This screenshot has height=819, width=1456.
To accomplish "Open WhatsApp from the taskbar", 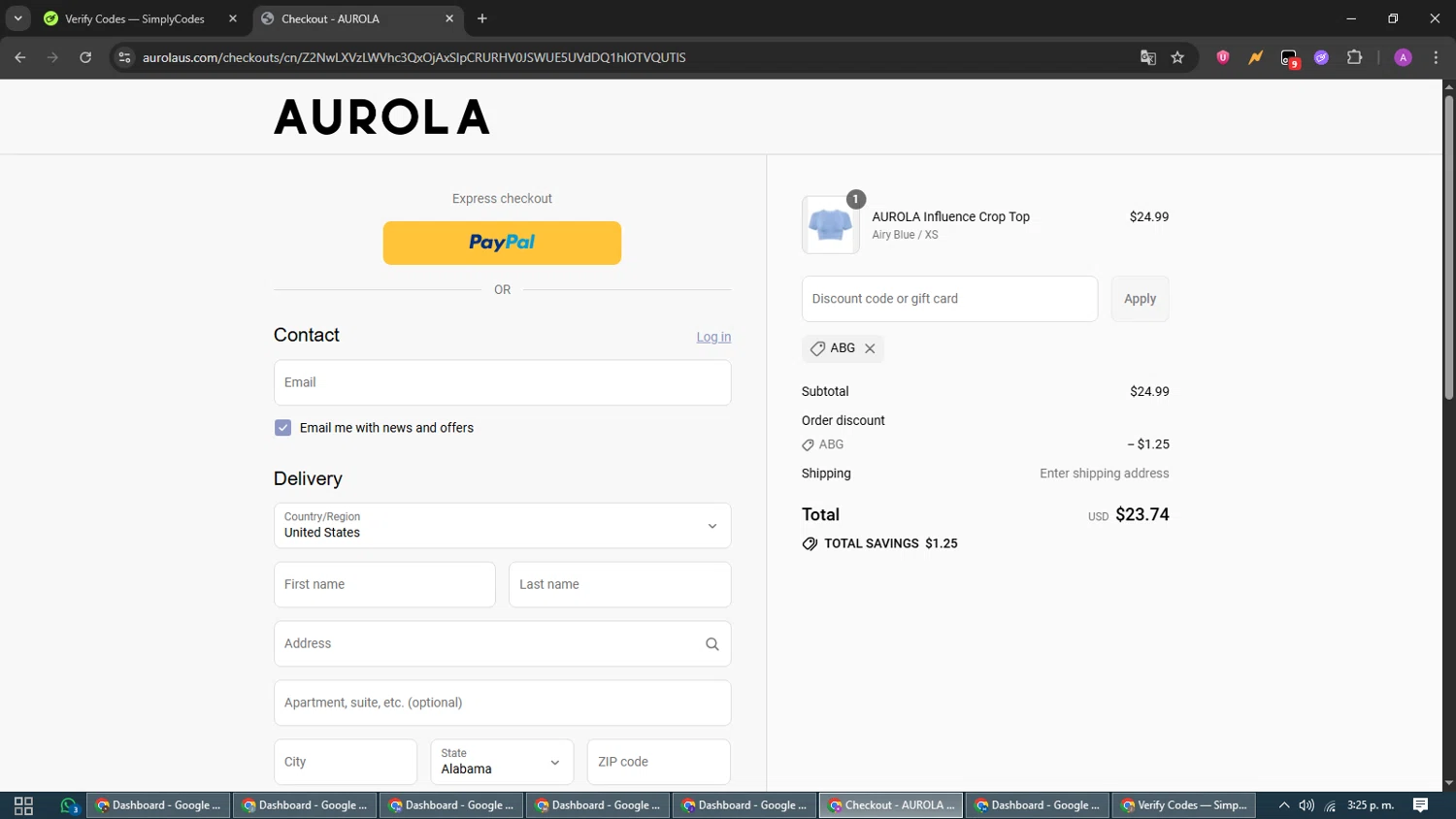I will coord(68,805).
